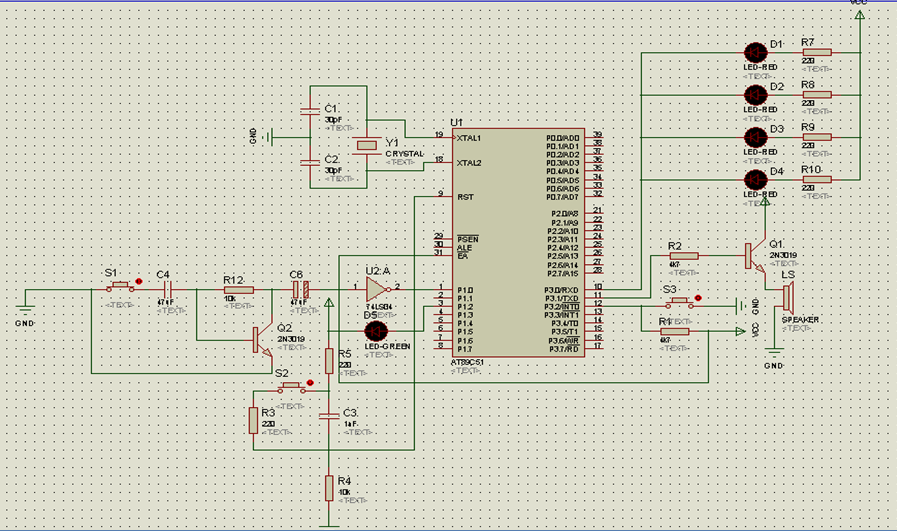Viewport: 897px width, 531px height.
Task: Click the XTAL1 pin label on U1
Action: point(469,138)
